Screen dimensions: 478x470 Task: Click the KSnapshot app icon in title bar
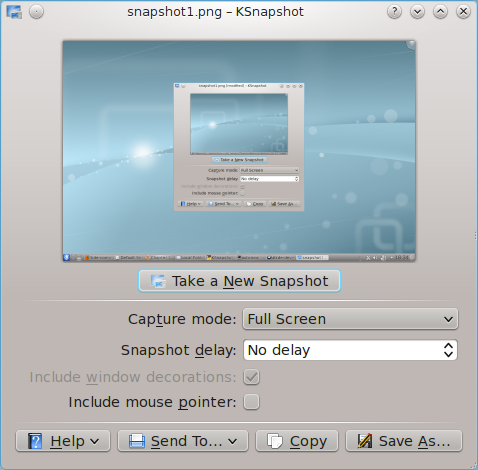(x=14, y=12)
